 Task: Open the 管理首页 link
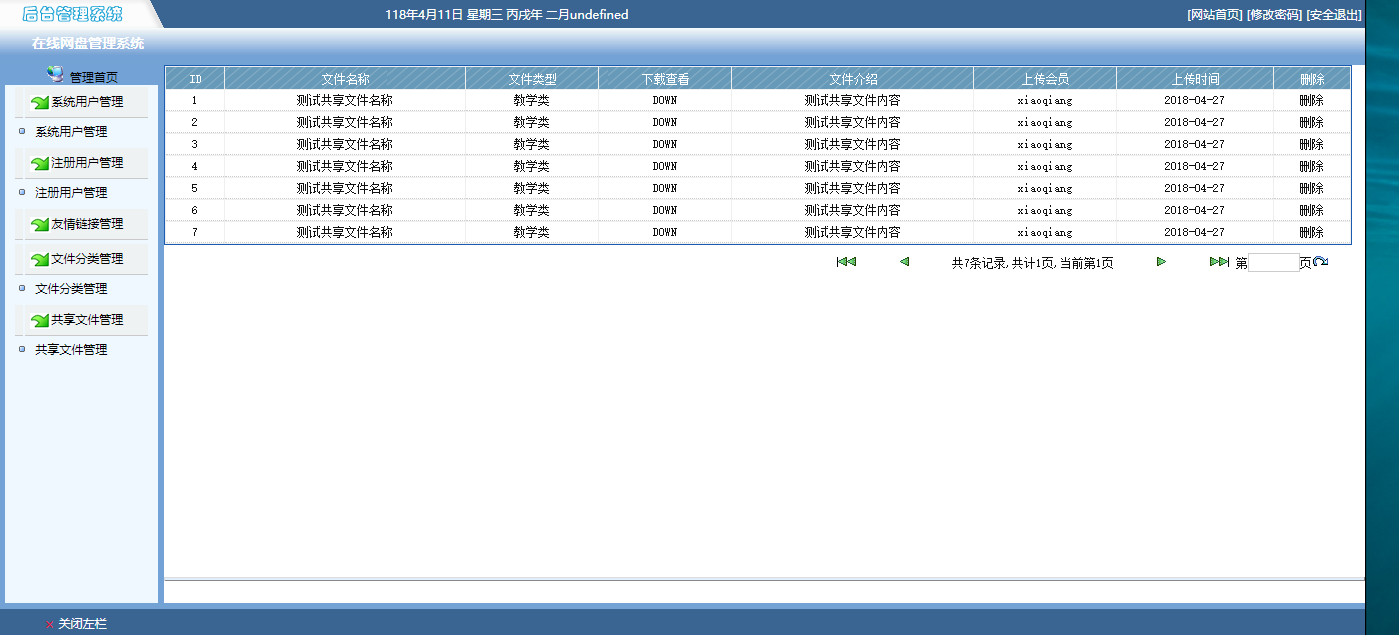click(x=93, y=77)
